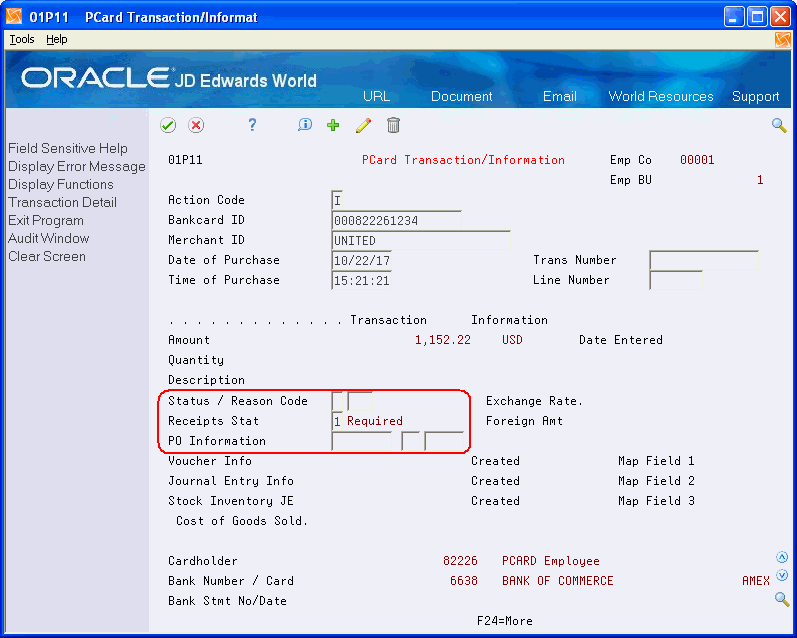The image size is (797, 638).
Task: Focus the Merchant ID field
Action: tap(421, 240)
